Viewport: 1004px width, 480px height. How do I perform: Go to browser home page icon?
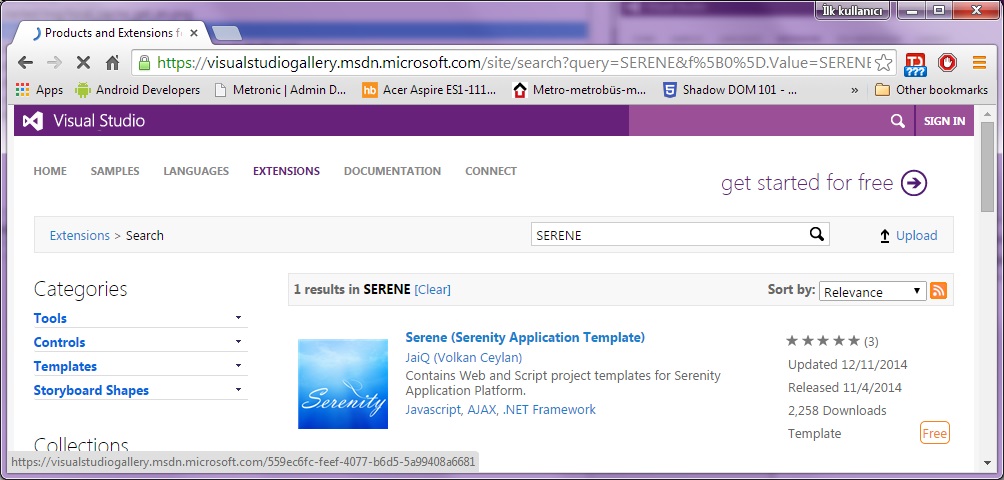coord(113,63)
